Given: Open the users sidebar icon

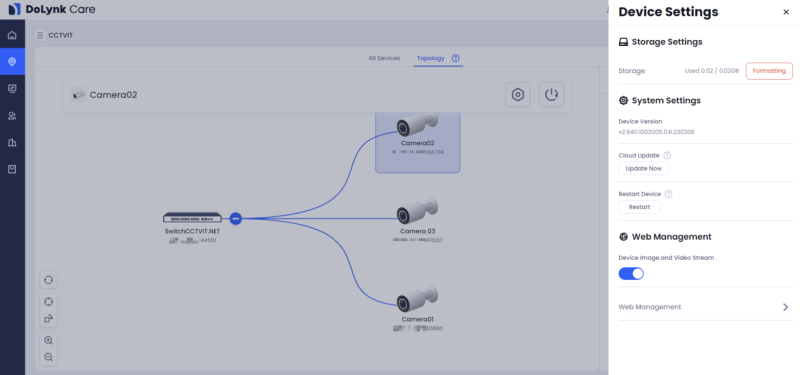Looking at the screenshot, I should pos(12,116).
